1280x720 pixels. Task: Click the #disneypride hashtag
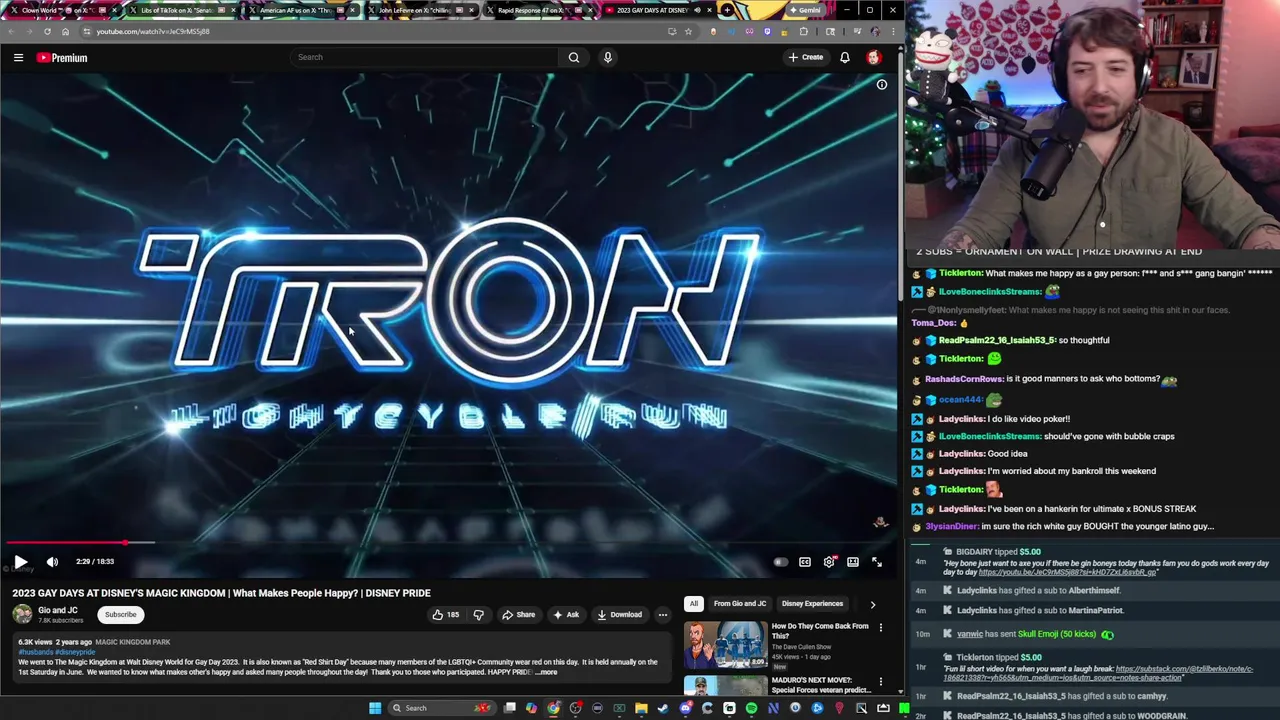[75, 652]
